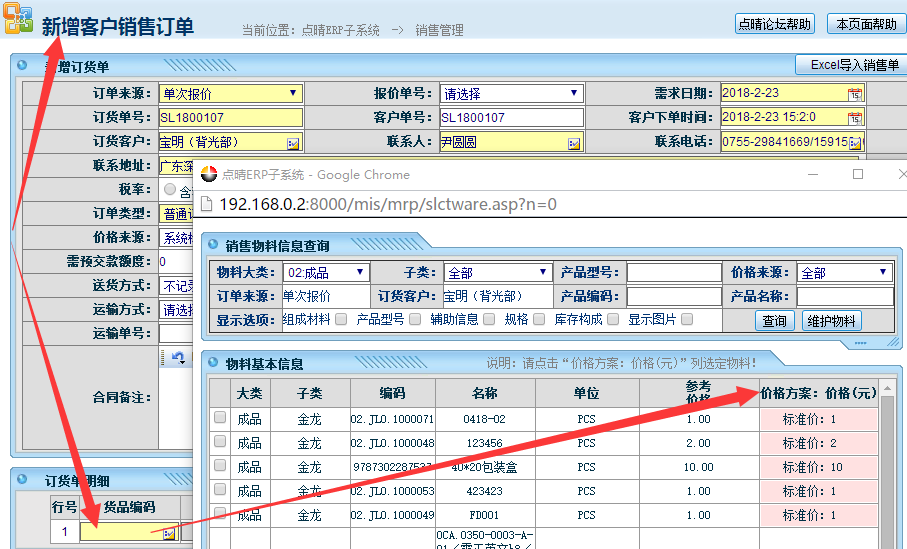
Task: Open the 物料大类 dropdown showing 02:成品
Action: [326, 272]
